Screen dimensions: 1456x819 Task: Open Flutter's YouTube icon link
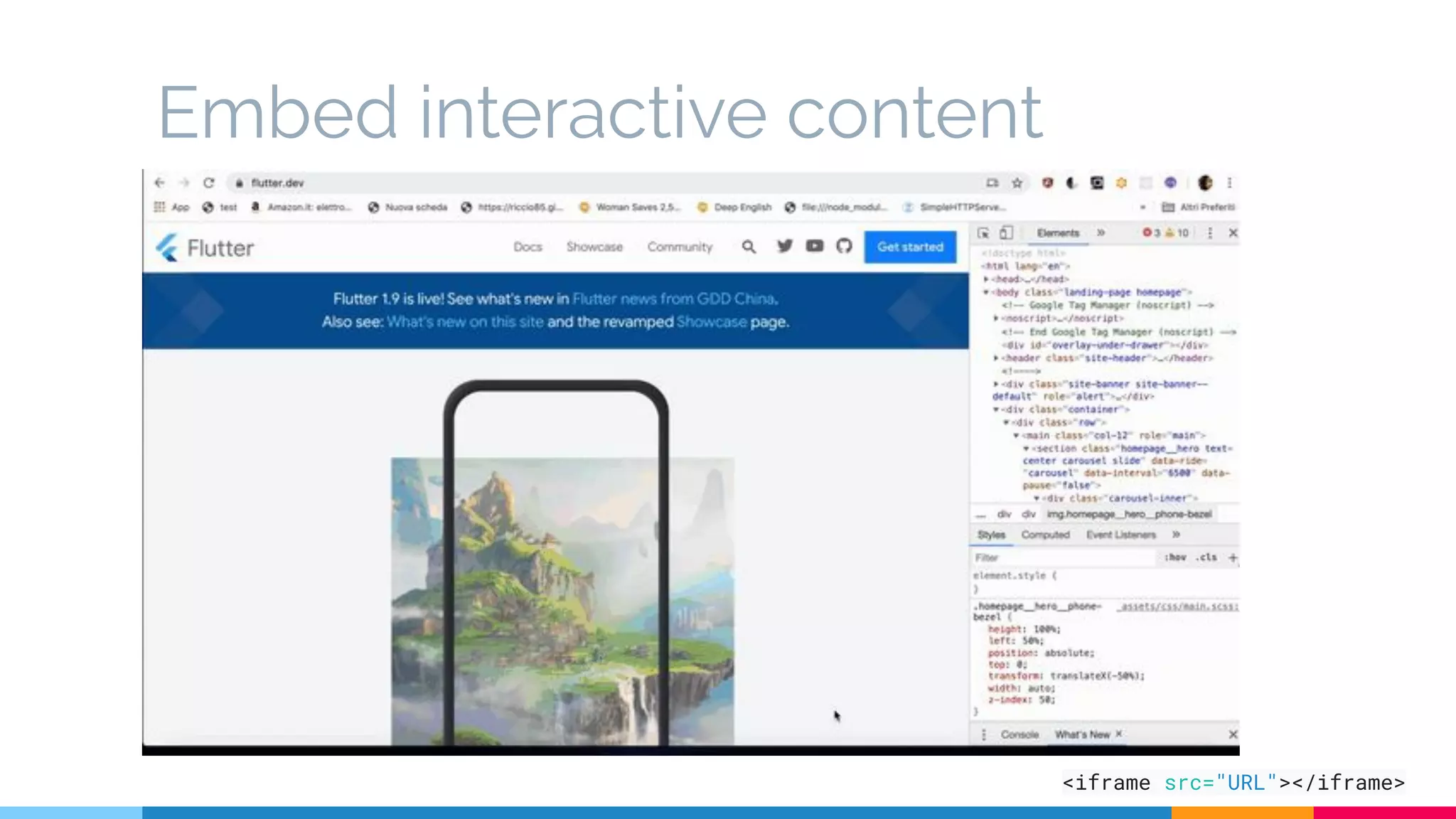coord(815,246)
